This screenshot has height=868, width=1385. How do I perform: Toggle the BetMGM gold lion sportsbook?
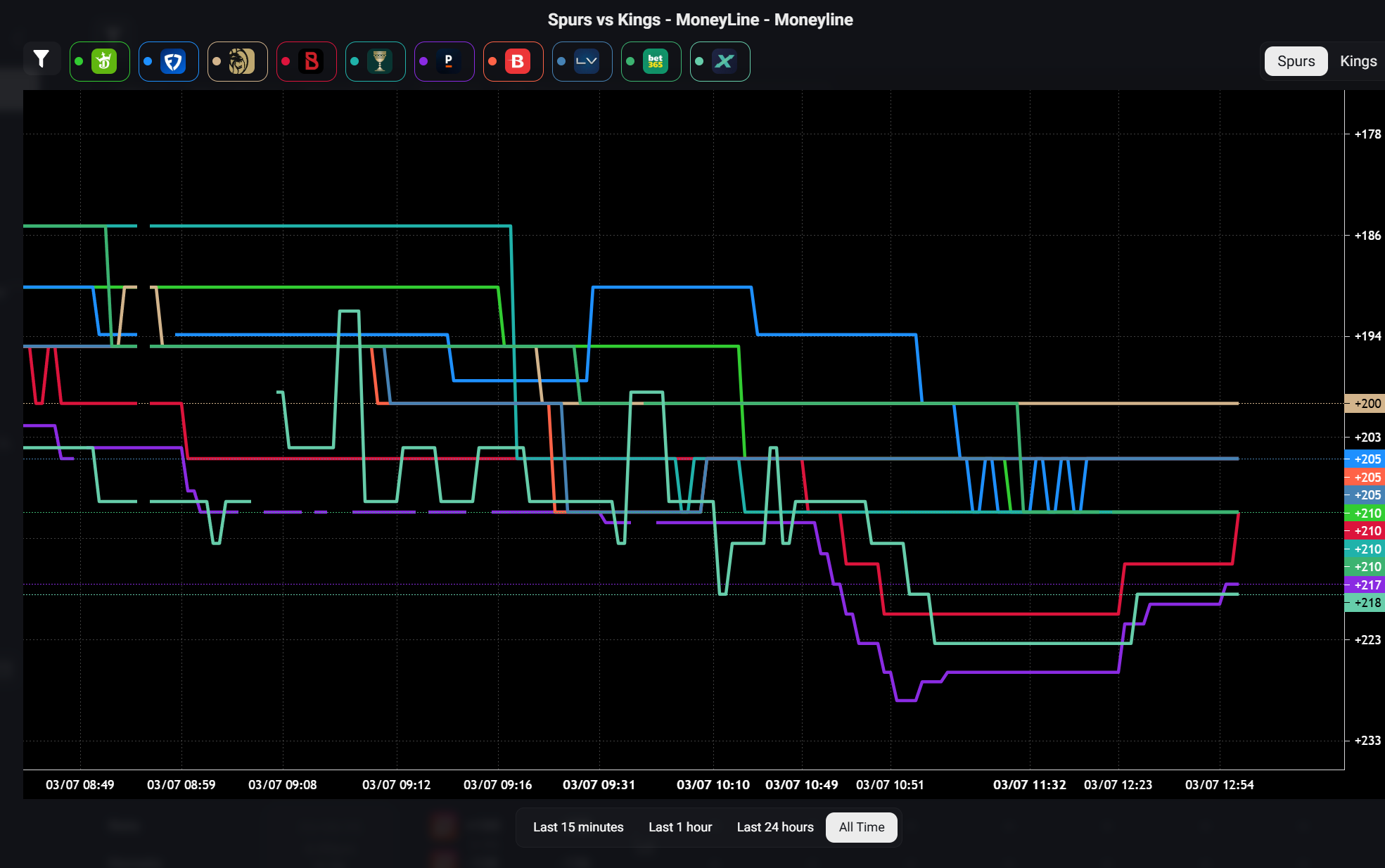pyautogui.click(x=238, y=62)
